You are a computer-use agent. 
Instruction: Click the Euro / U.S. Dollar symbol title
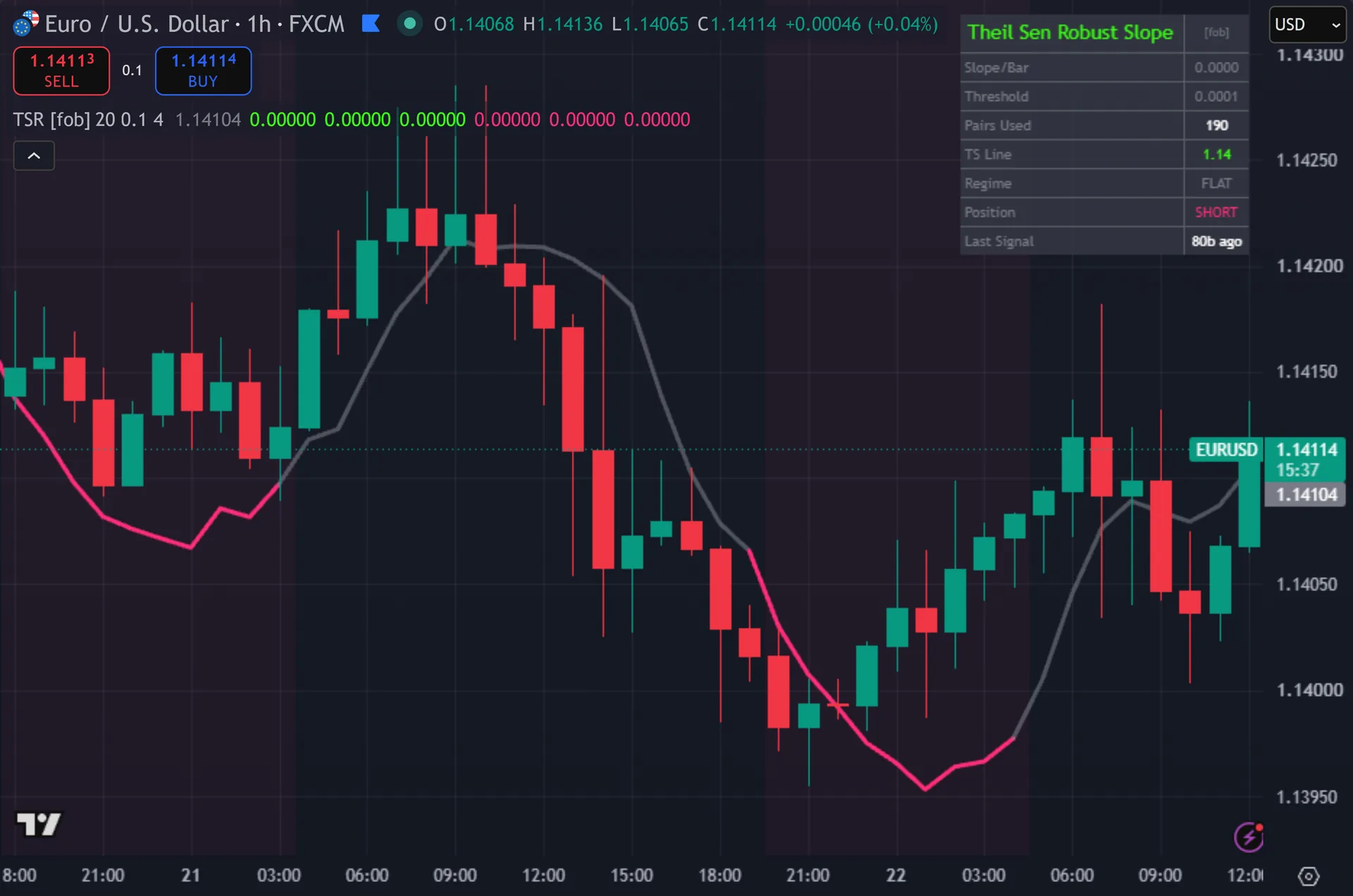tap(137, 24)
